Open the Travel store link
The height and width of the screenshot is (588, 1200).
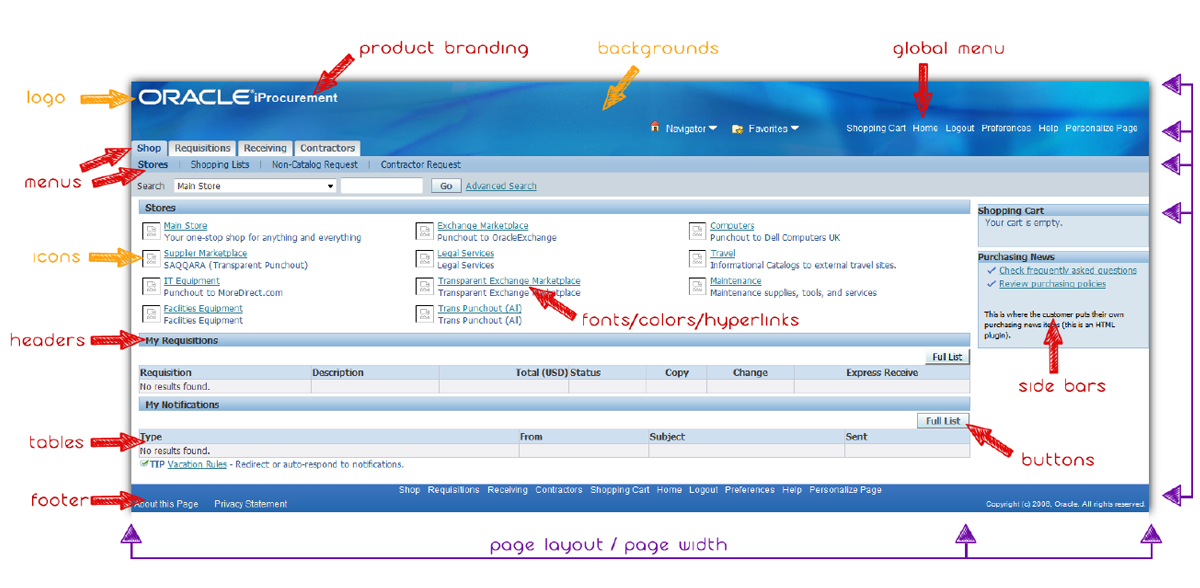722,254
